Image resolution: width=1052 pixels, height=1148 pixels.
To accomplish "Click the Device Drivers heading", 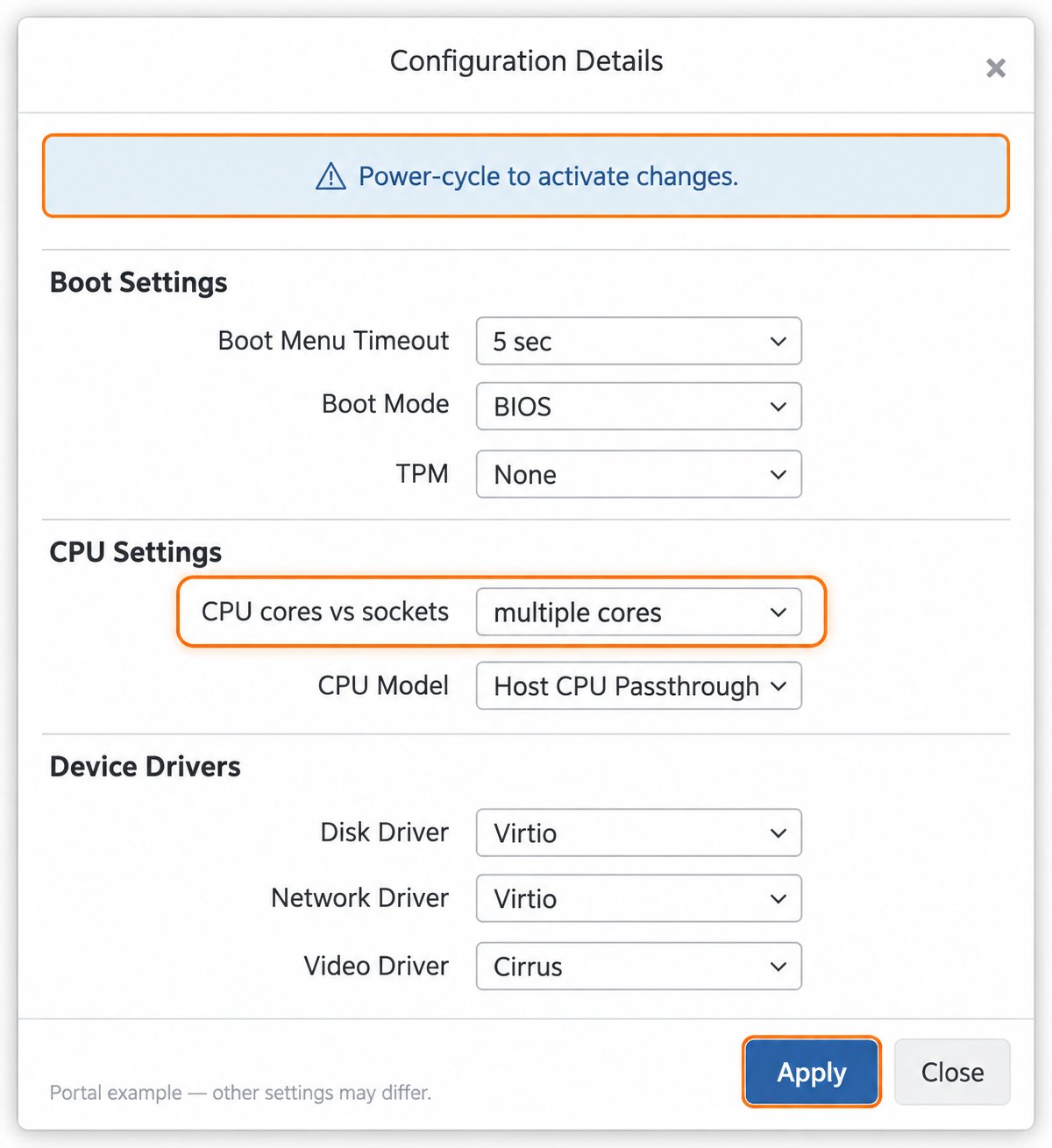I will click(x=146, y=767).
